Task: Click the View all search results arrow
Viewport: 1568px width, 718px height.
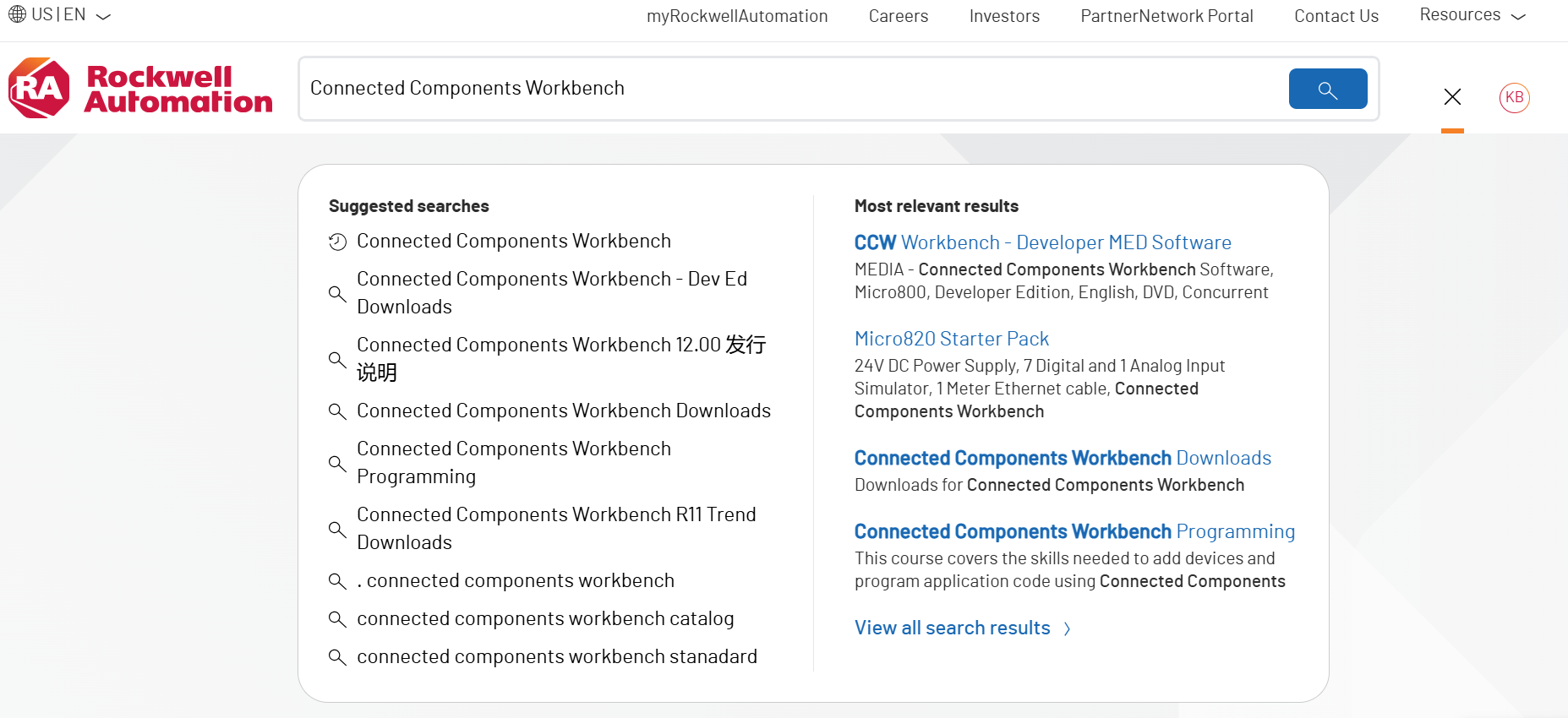Action: tap(1068, 628)
